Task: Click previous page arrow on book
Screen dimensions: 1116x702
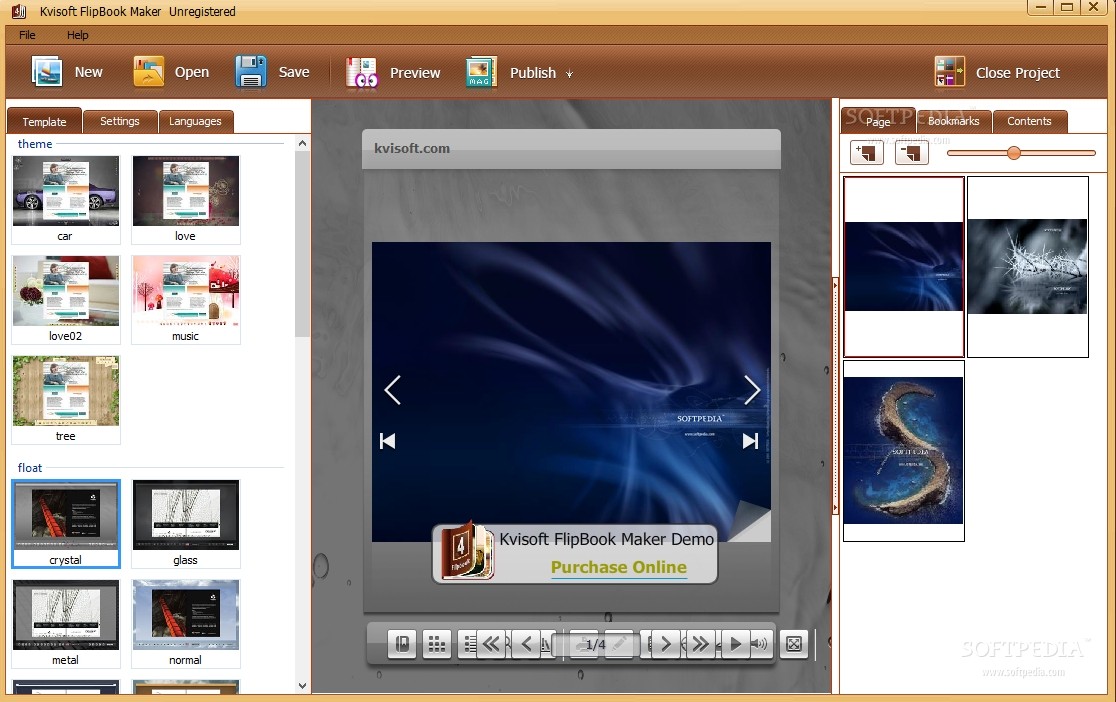Action: (392, 389)
